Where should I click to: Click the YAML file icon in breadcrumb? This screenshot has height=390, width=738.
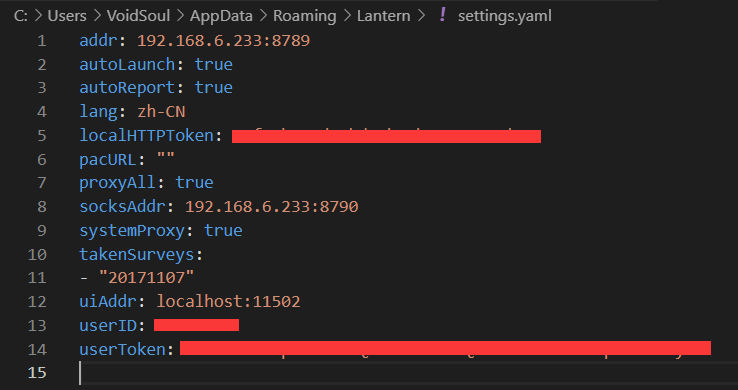[x=442, y=16]
